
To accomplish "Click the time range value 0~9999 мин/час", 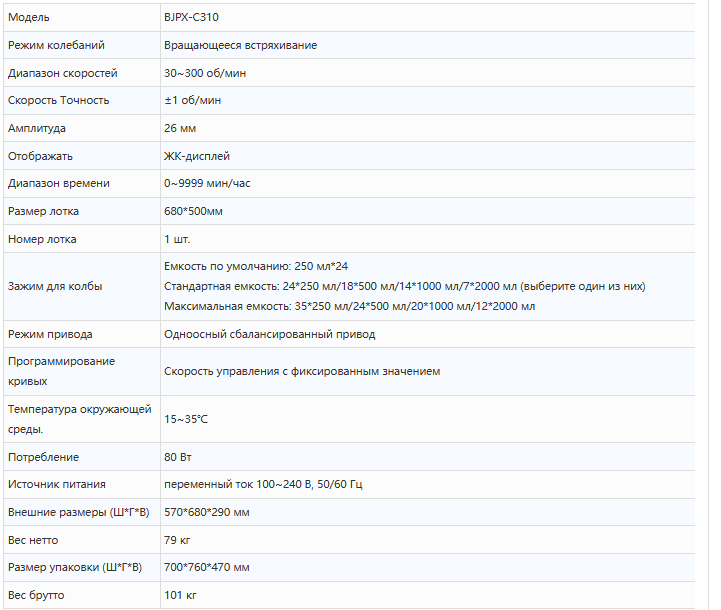I will point(207,183).
